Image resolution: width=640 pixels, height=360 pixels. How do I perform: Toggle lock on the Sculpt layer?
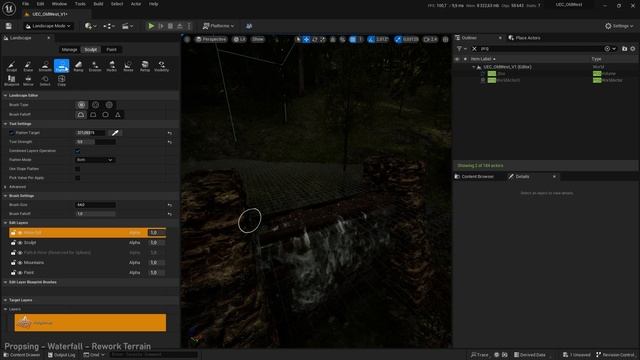pyautogui.click(x=13, y=243)
